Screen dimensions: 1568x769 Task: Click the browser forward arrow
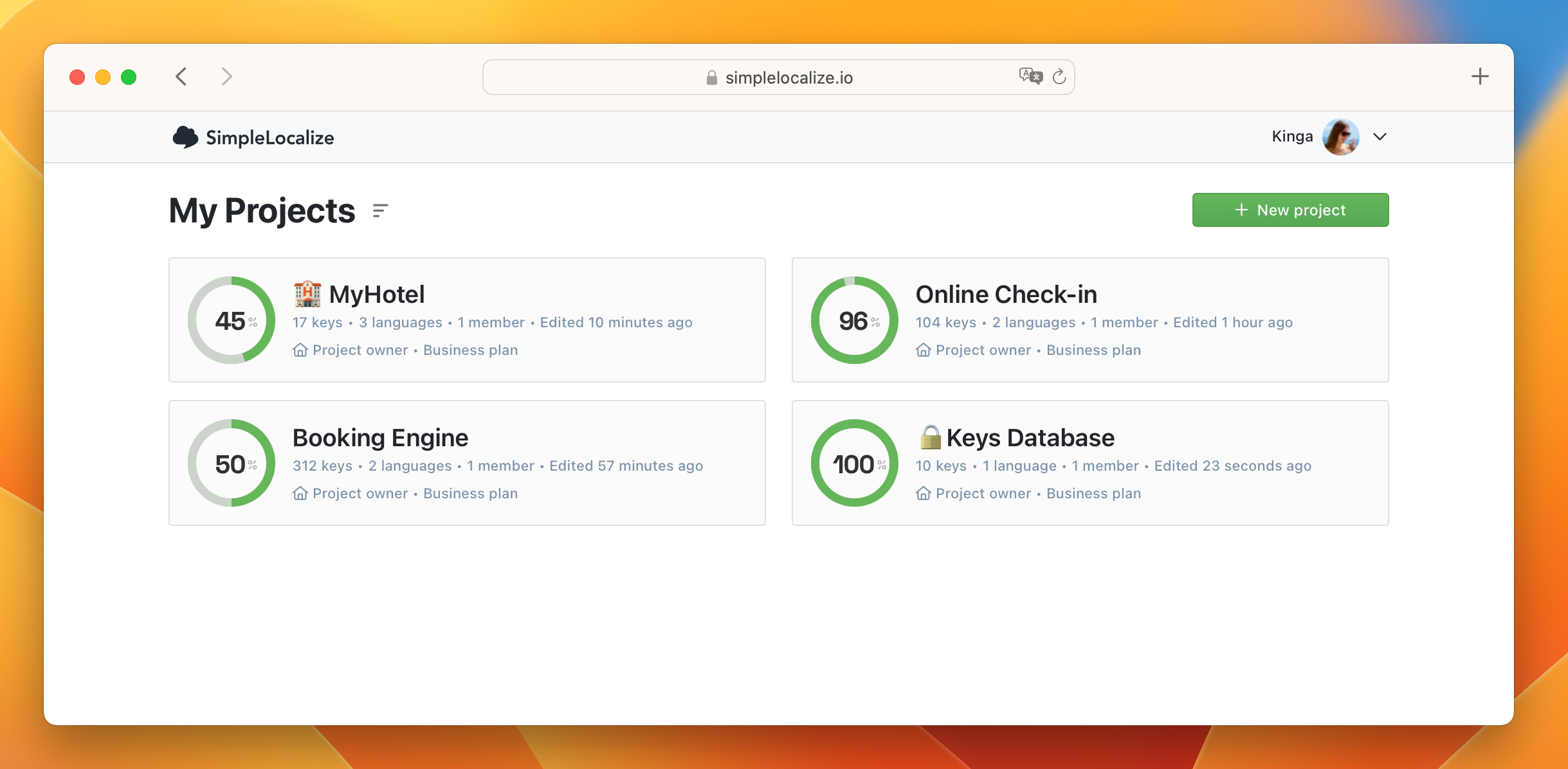pos(226,77)
